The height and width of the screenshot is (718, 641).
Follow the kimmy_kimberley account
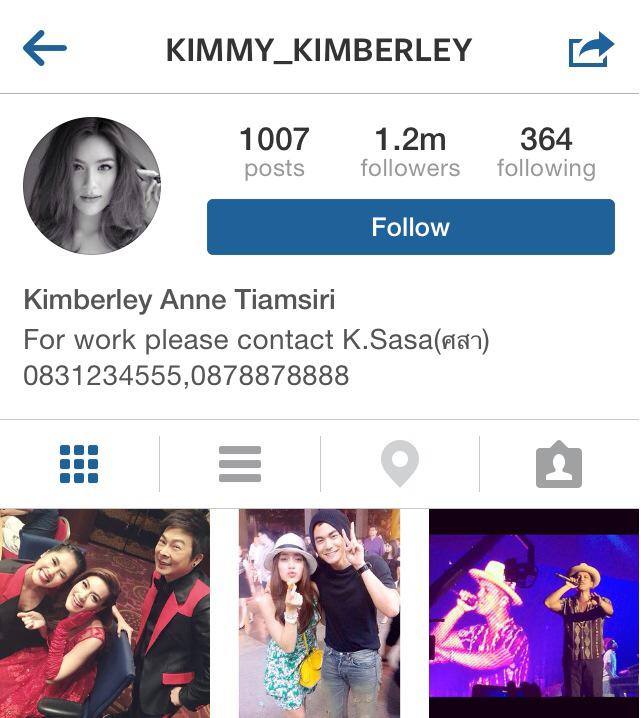click(411, 227)
